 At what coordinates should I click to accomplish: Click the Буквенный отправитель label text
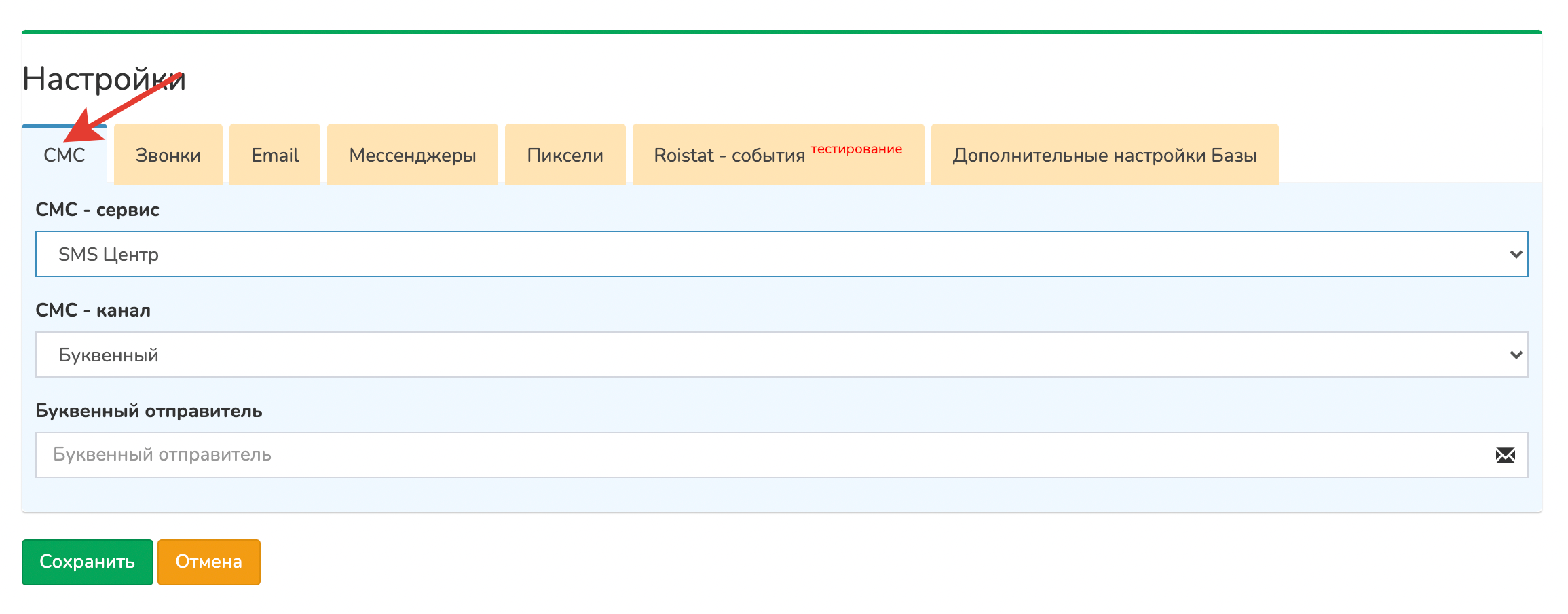click(x=149, y=411)
